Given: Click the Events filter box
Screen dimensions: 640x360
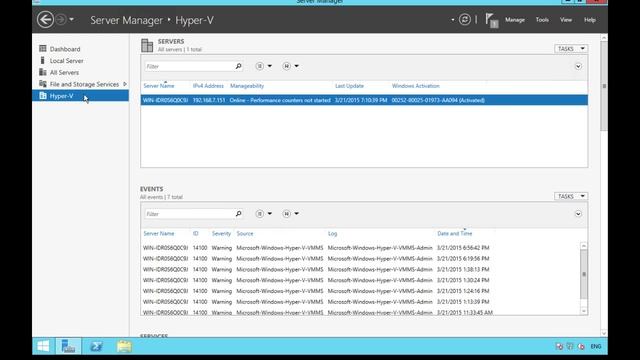Looking at the screenshot, I should point(189,214).
